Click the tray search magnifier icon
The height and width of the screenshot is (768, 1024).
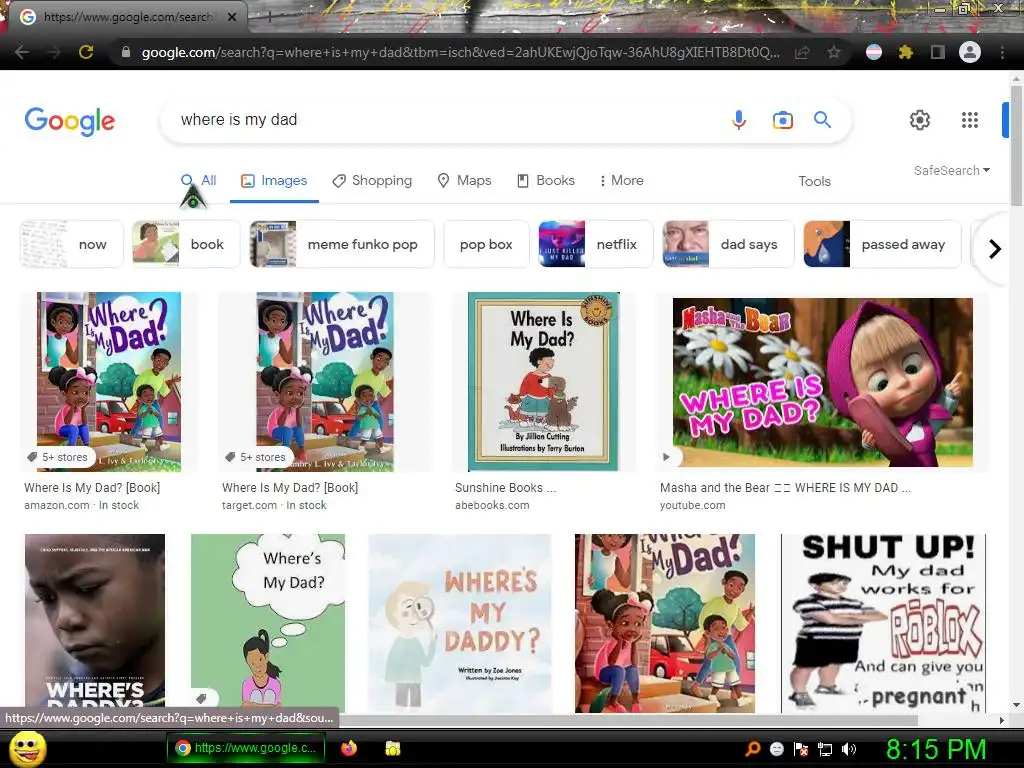(x=752, y=749)
